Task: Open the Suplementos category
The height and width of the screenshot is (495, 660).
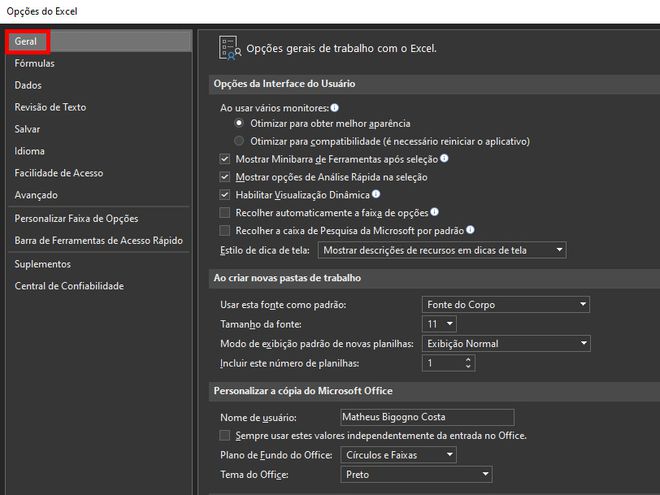Action: [100, 264]
